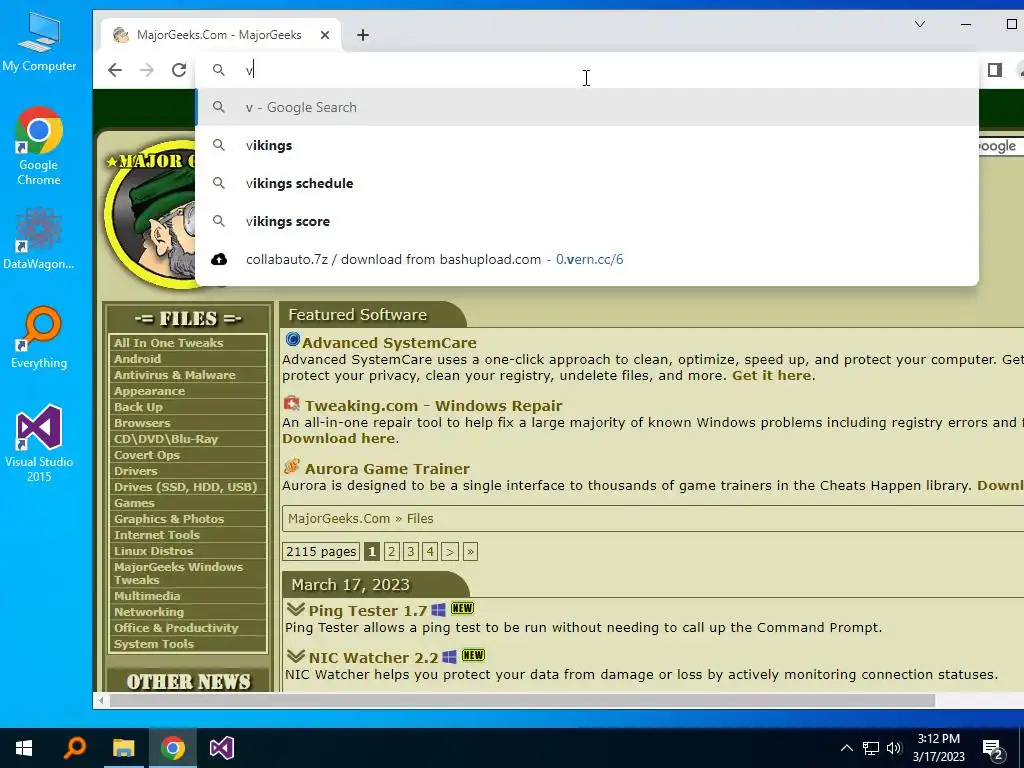
Task: Open Tweaking.com - Windows Repair link
Action: coord(434,406)
